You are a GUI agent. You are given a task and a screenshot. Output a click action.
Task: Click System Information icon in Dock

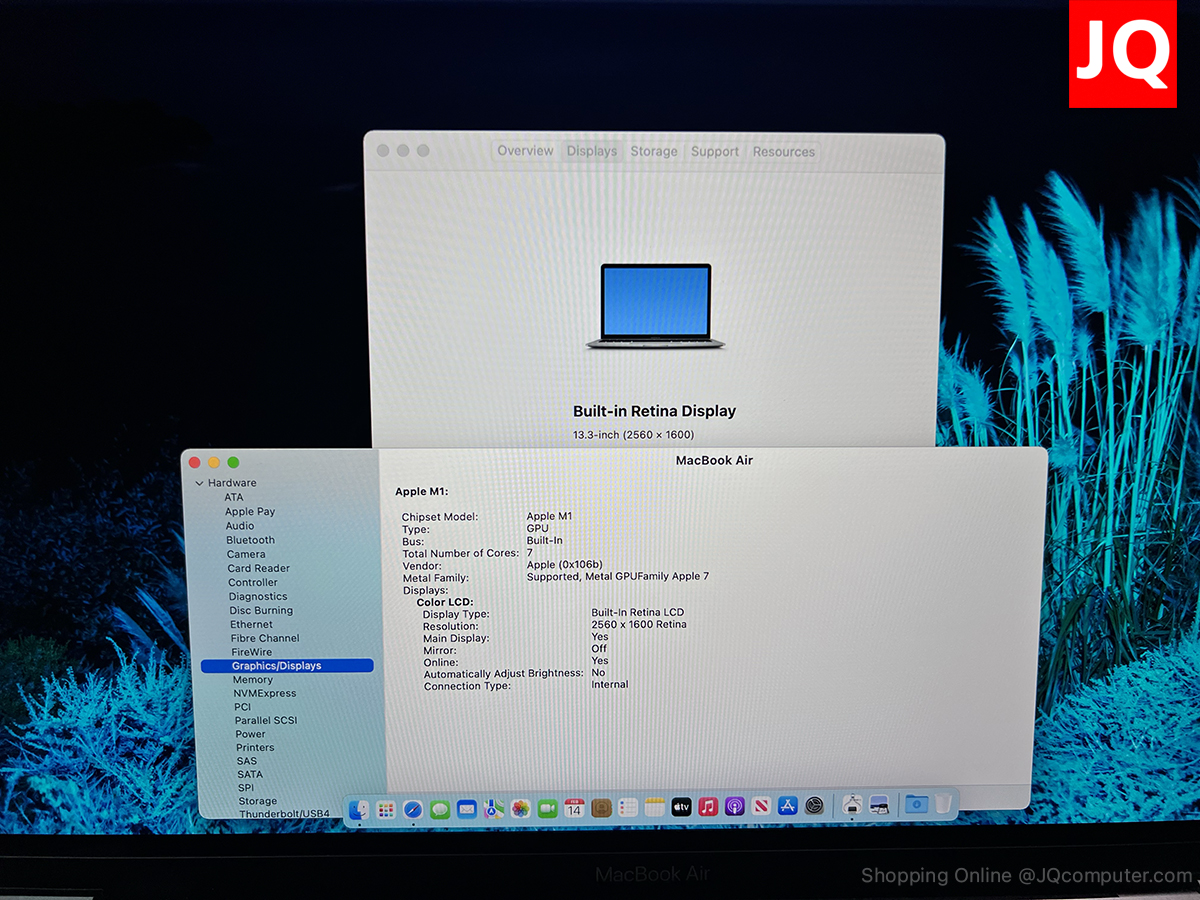coord(852,804)
